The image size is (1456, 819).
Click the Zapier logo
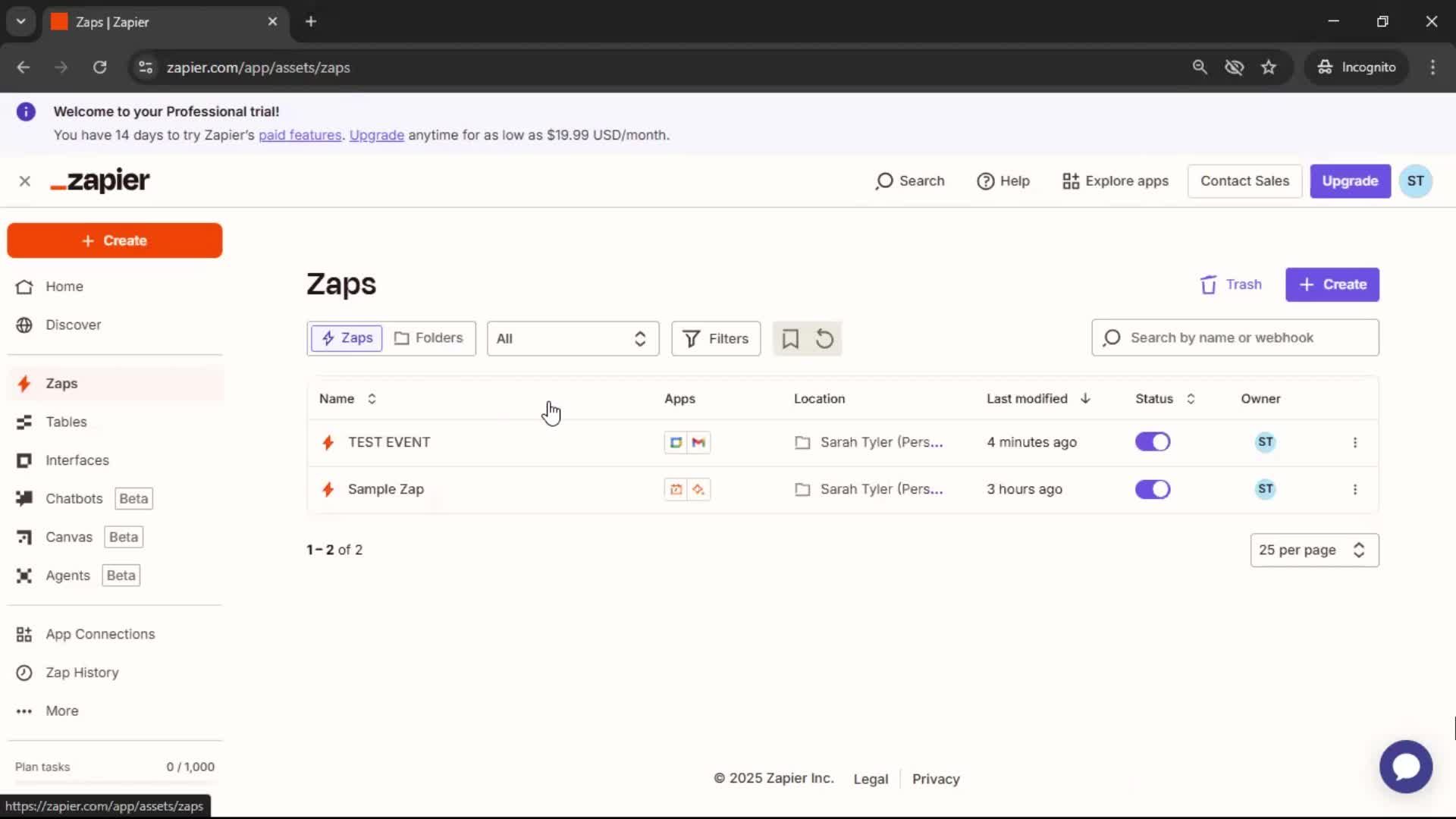99,180
